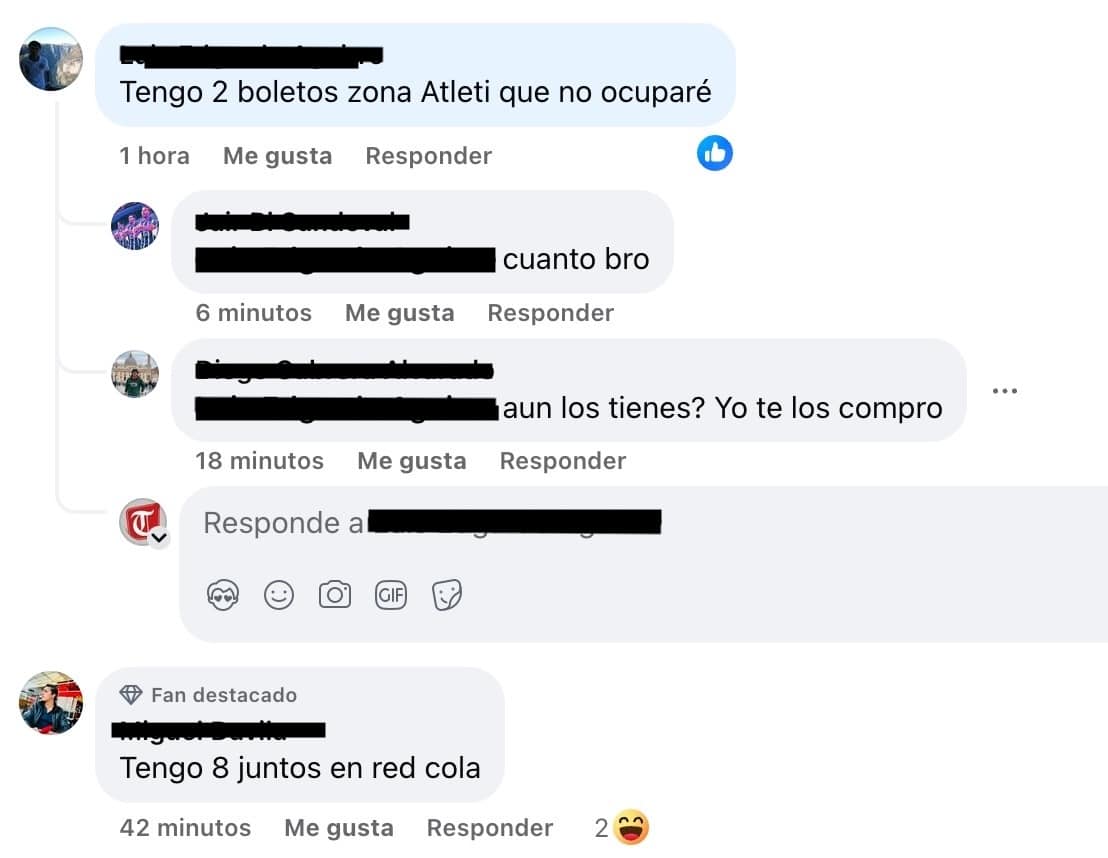1108x858 pixels.
Task: Switch commenting profile via avatar dropdown arrow
Action: pyautogui.click(x=160, y=539)
